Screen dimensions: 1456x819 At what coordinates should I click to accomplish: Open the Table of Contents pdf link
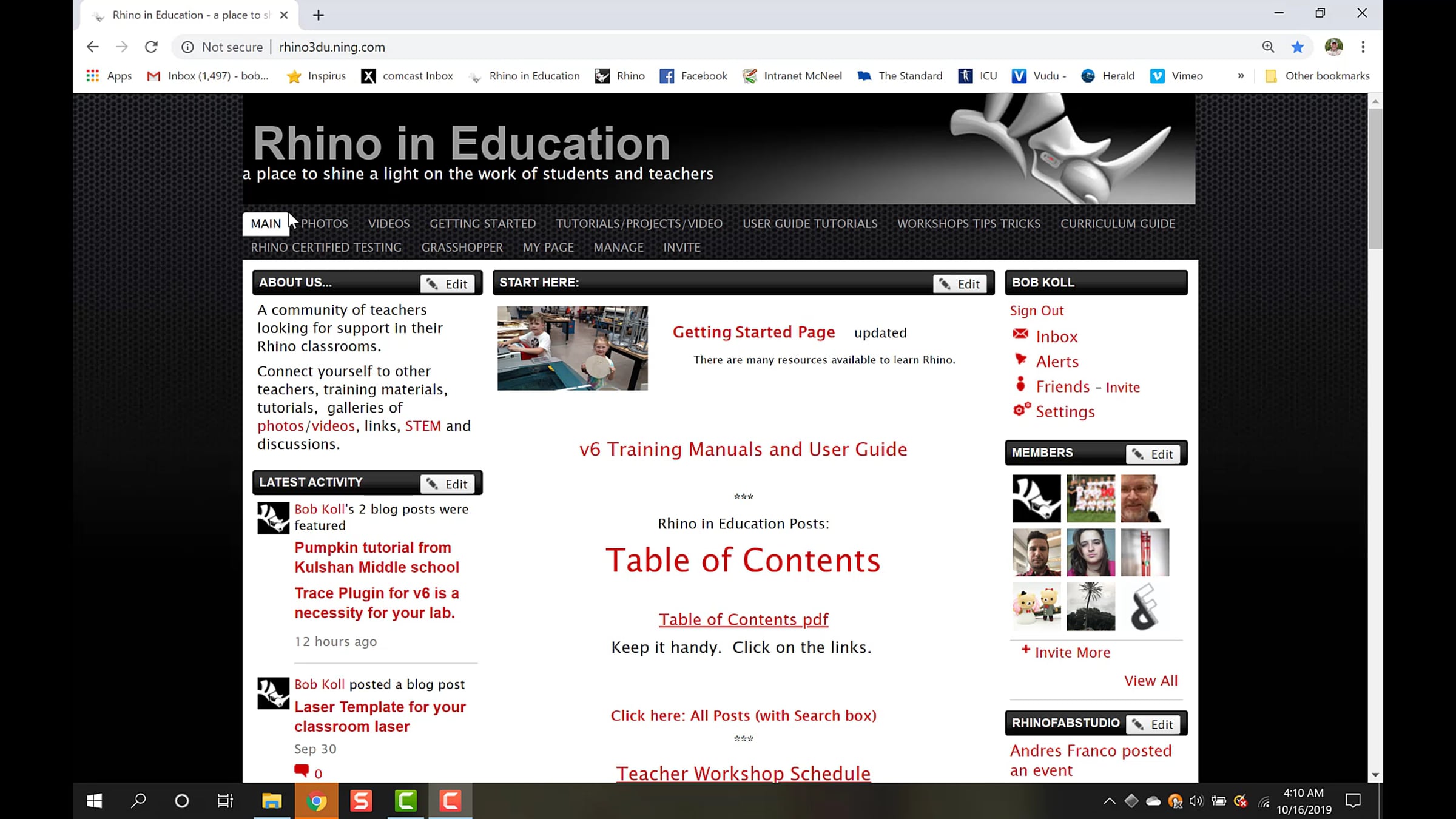point(744,619)
